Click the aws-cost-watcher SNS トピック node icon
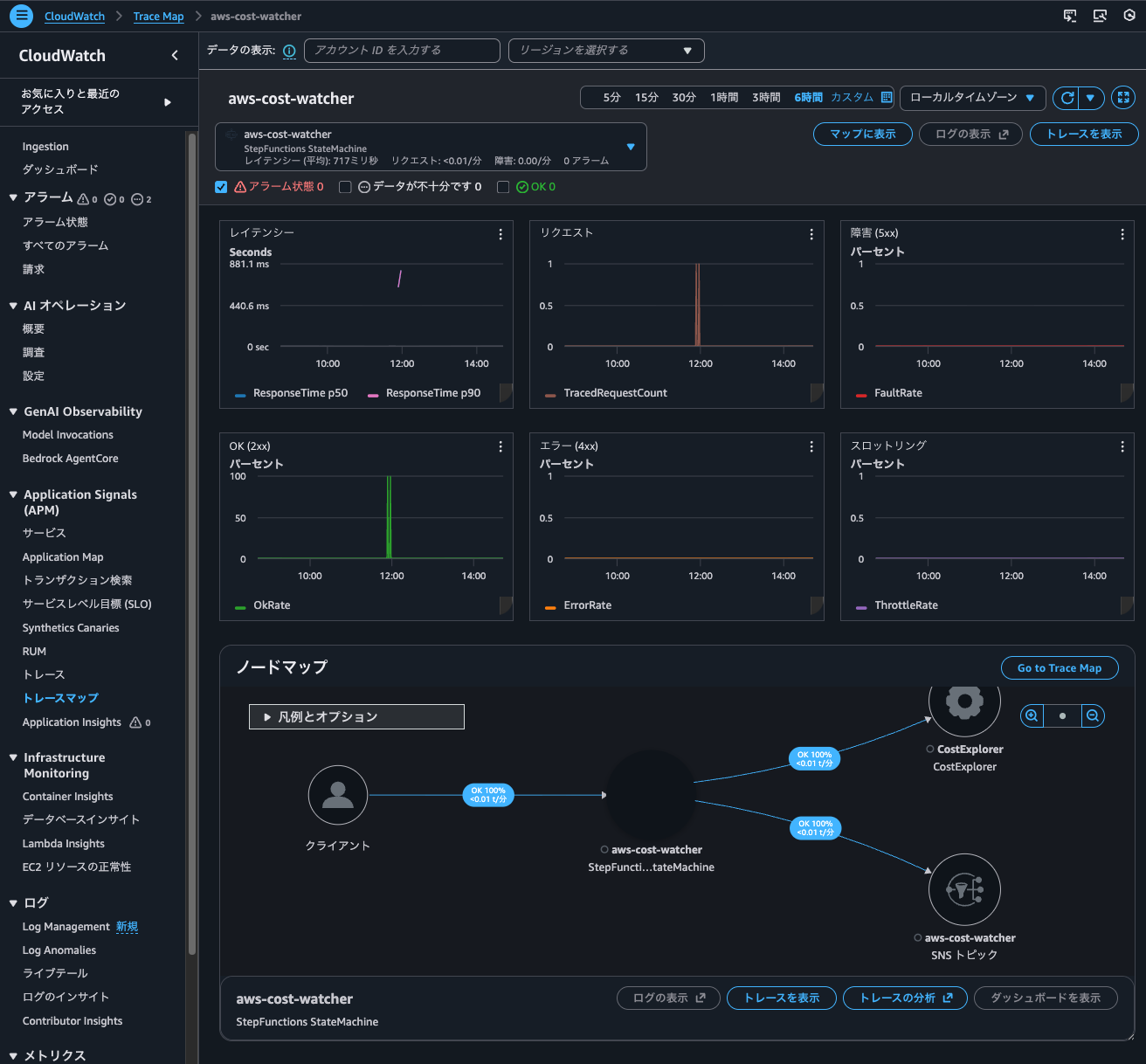This screenshot has height=1064, width=1146. click(x=964, y=889)
